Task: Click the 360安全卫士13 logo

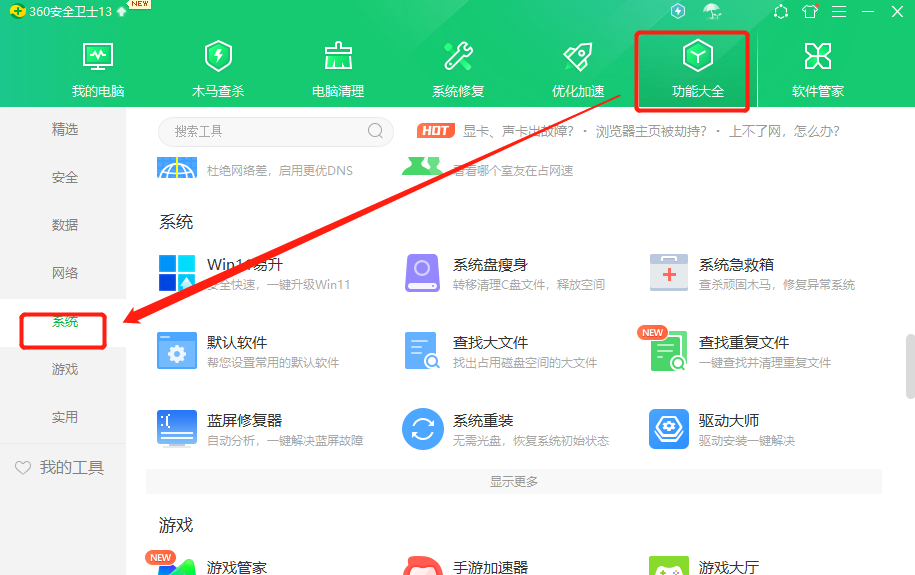Action: 18,11
